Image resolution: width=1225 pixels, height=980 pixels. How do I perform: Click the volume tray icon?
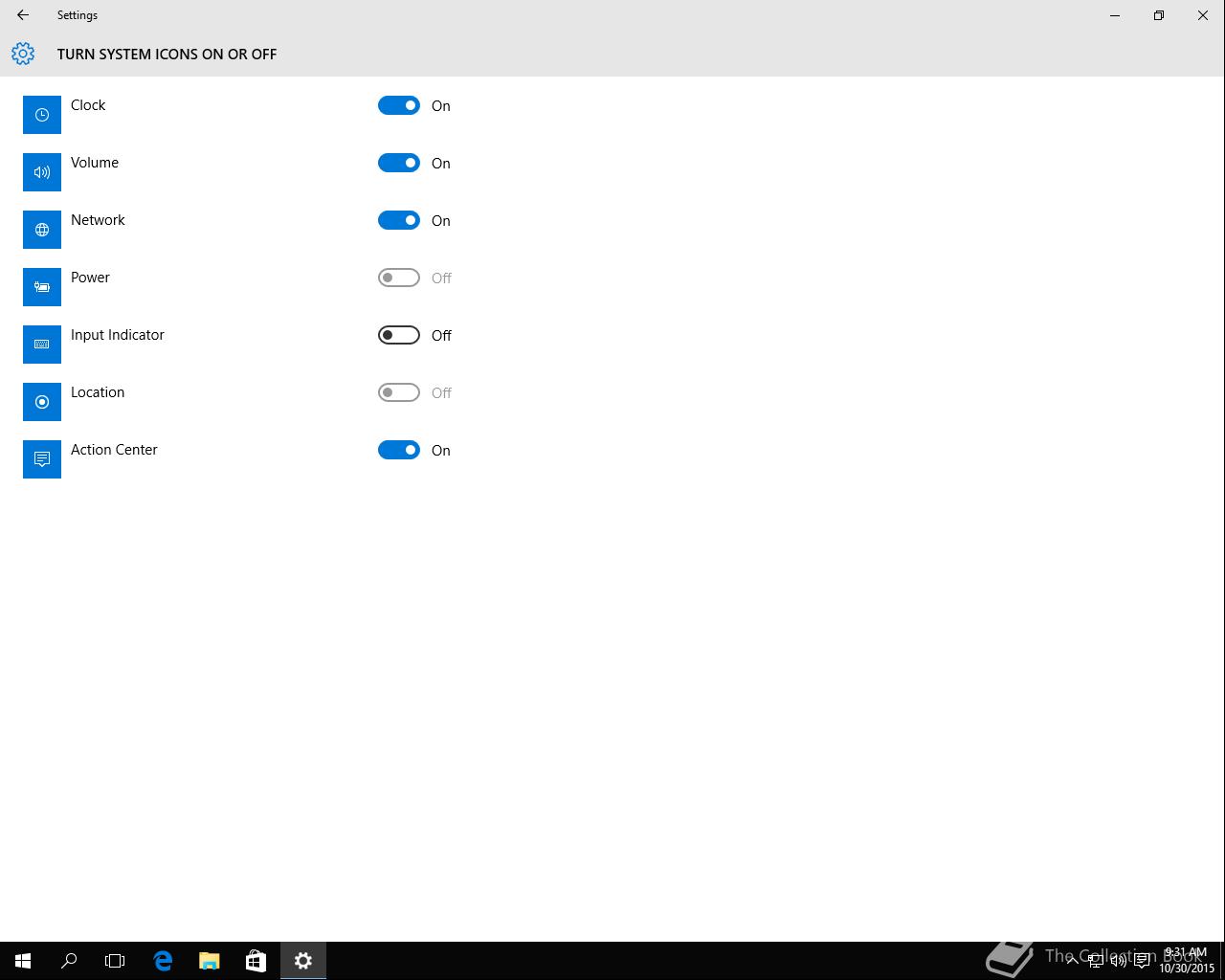click(1119, 961)
